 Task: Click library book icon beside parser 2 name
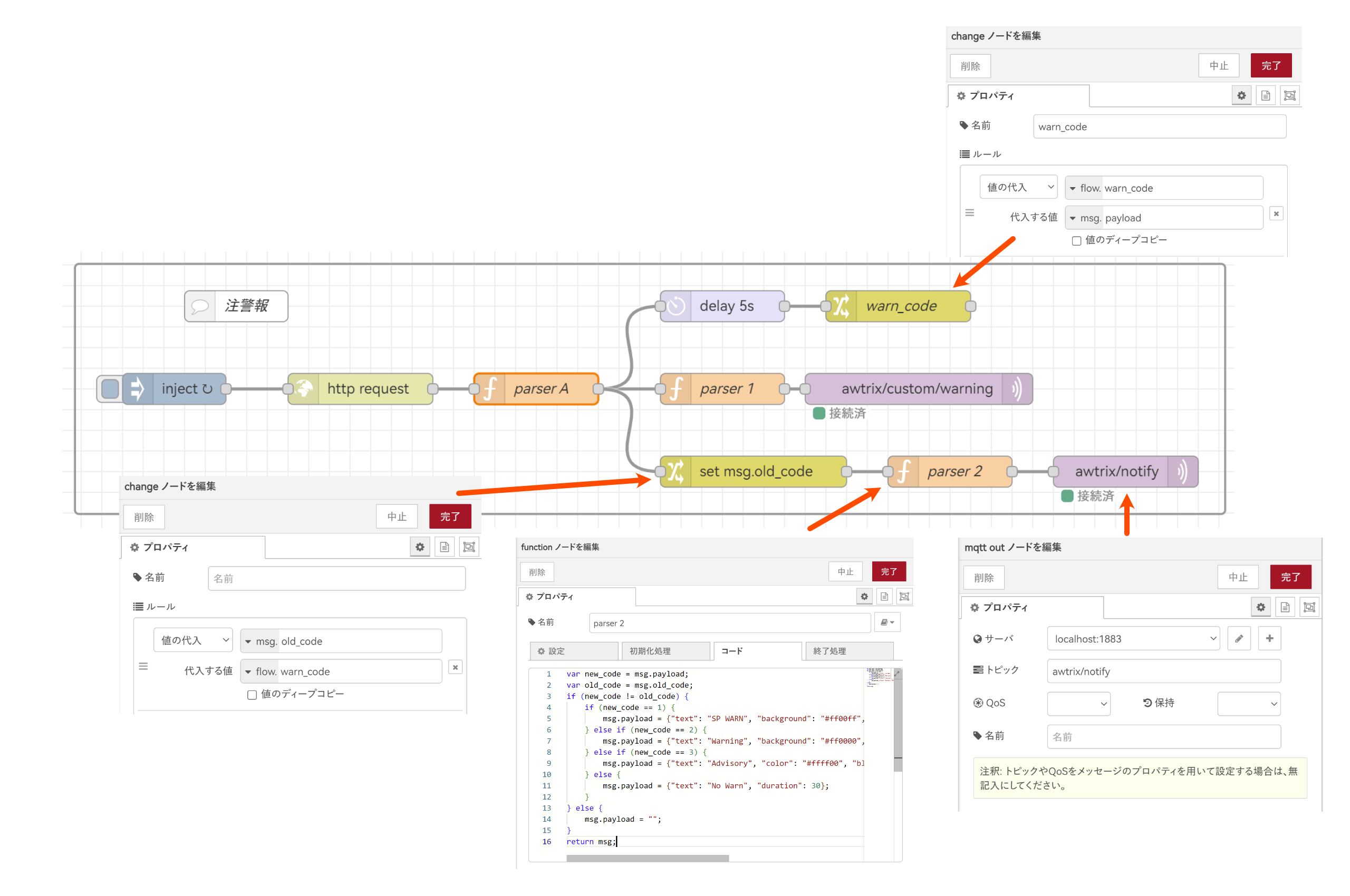coord(886,622)
